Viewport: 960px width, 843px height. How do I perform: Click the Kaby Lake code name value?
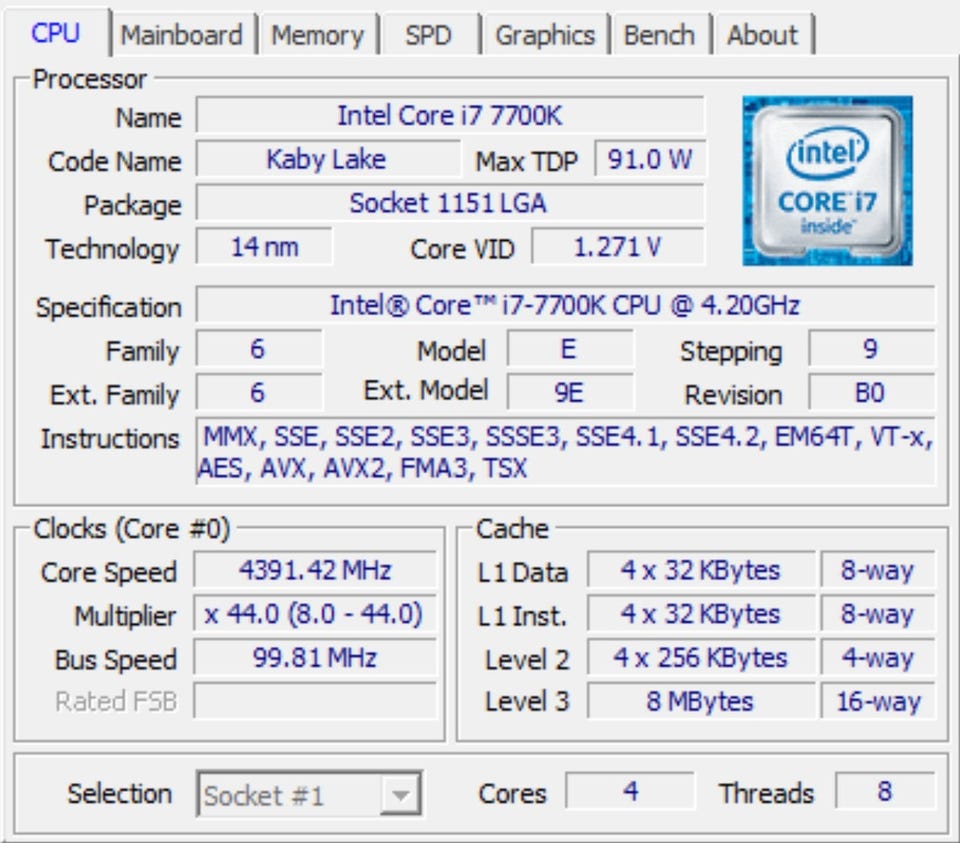tap(328, 159)
